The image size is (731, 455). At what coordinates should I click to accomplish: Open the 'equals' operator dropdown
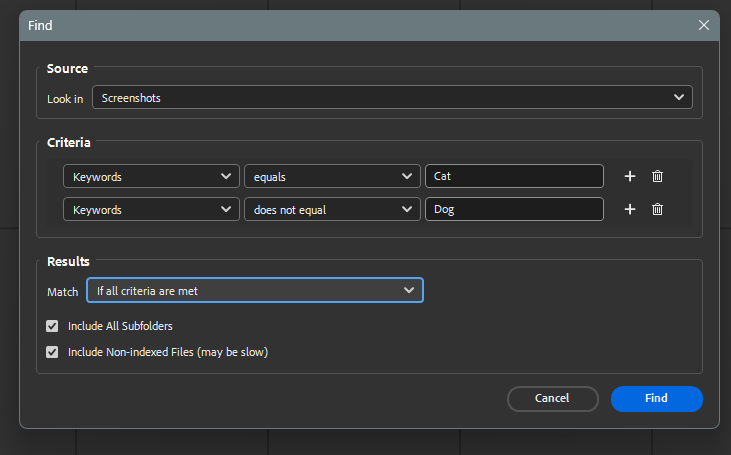(x=332, y=176)
